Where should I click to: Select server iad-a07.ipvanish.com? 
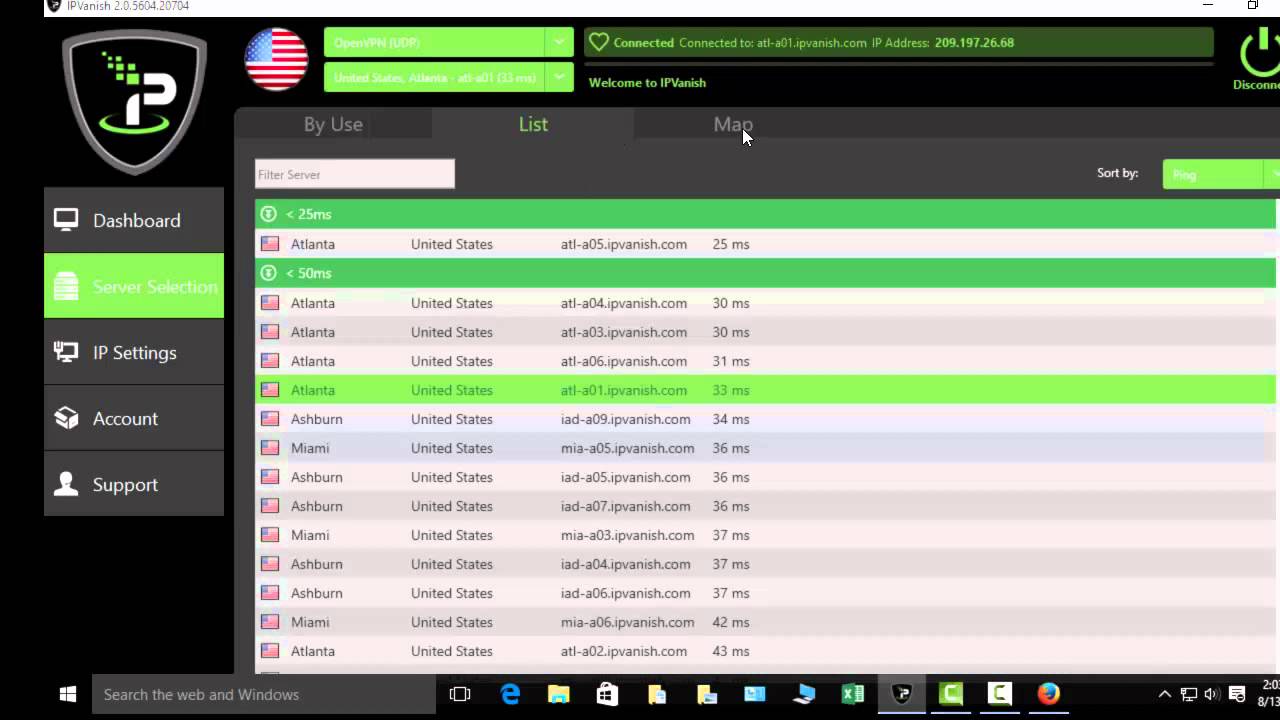click(766, 506)
